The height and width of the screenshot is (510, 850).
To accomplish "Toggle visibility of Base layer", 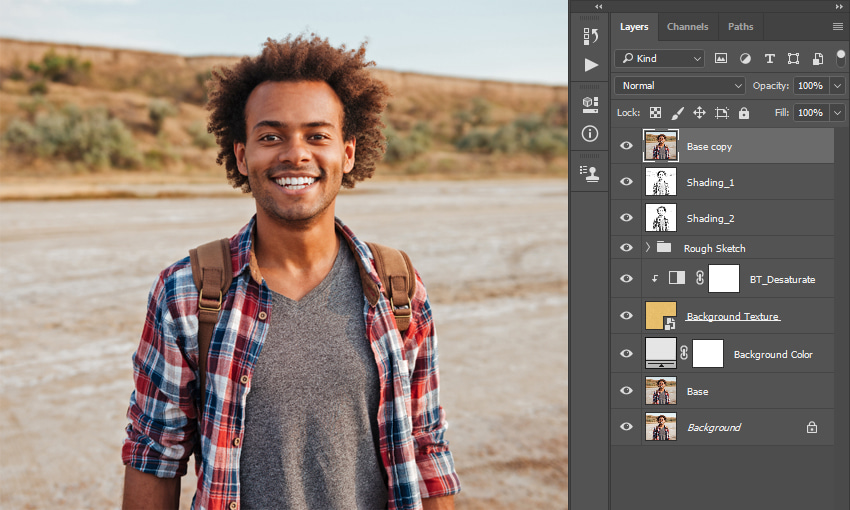I will (x=626, y=391).
